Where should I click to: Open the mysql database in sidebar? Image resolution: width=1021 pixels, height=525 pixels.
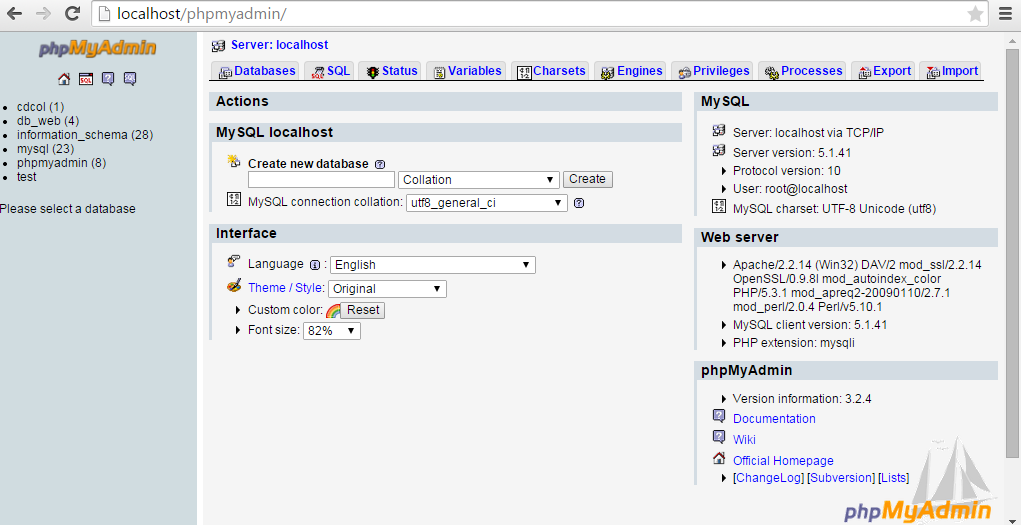point(46,149)
